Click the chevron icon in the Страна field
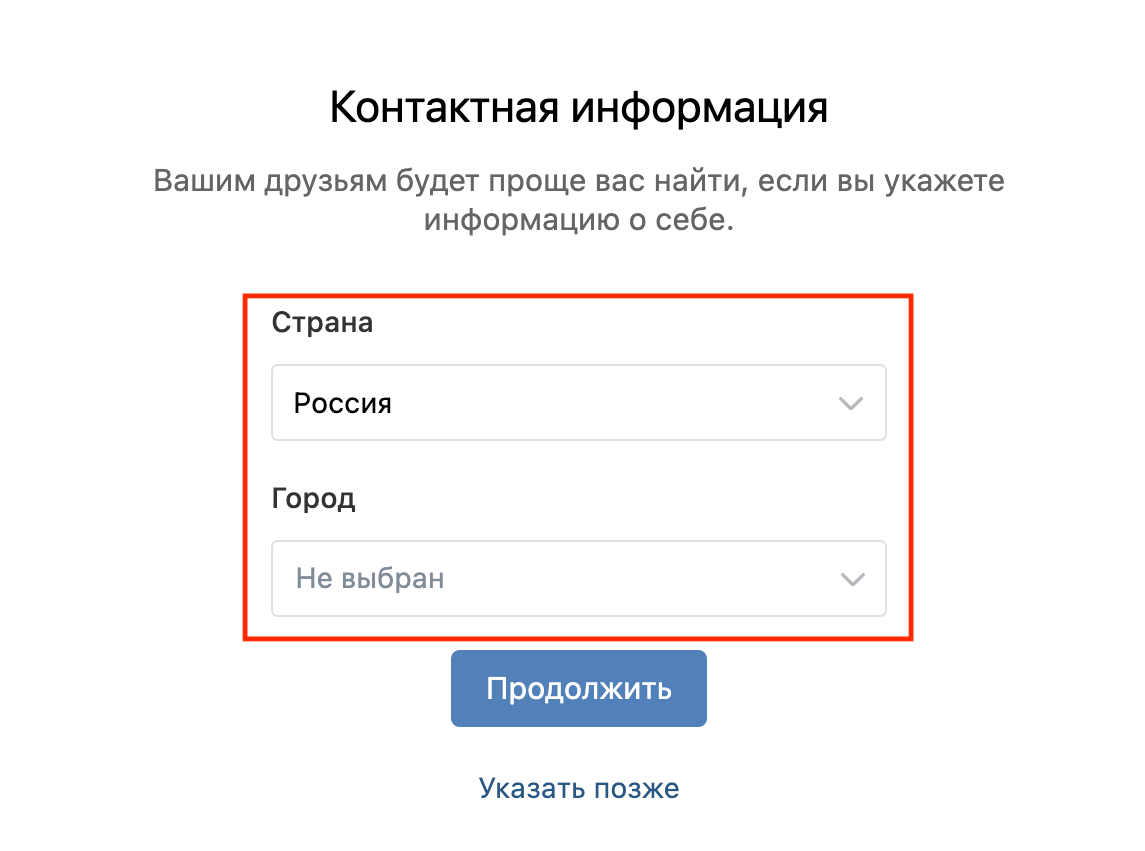 850,403
